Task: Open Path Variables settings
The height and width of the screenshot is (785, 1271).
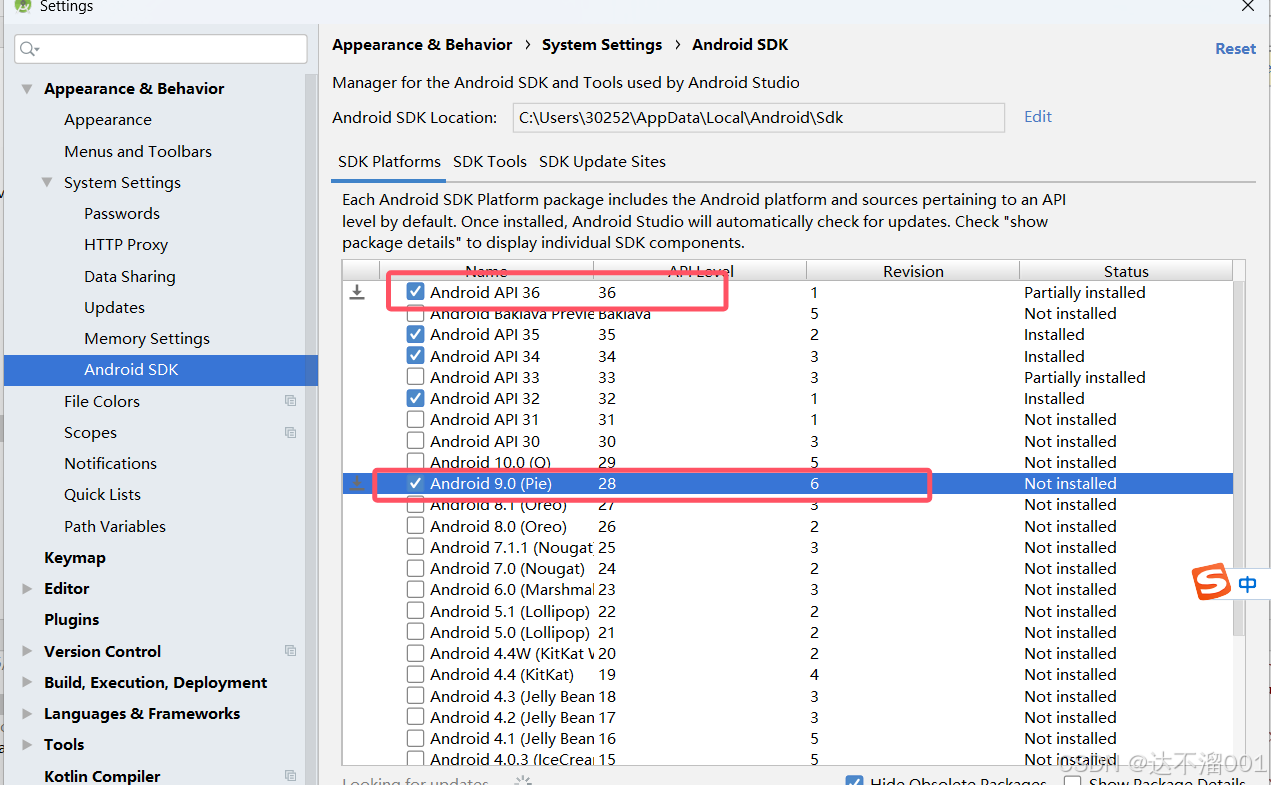Action: pyautogui.click(x=115, y=526)
